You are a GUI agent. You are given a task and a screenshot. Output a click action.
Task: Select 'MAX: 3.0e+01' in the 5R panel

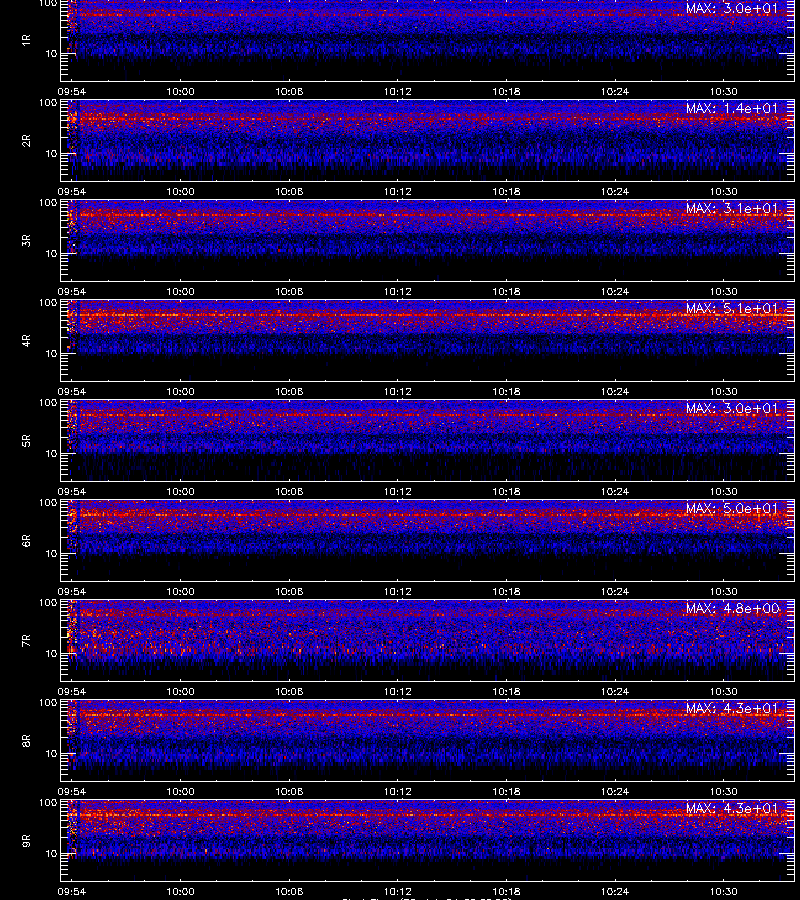(732, 408)
